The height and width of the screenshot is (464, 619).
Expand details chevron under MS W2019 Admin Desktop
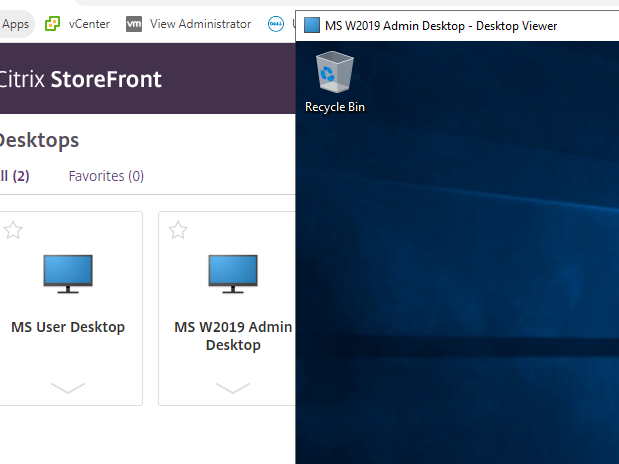coord(233,388)
